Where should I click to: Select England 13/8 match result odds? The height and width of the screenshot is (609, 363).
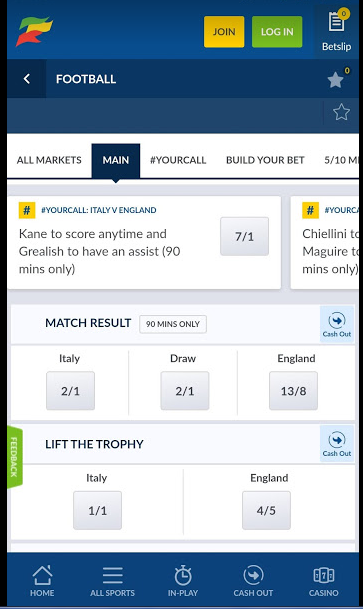coord(293,390)
